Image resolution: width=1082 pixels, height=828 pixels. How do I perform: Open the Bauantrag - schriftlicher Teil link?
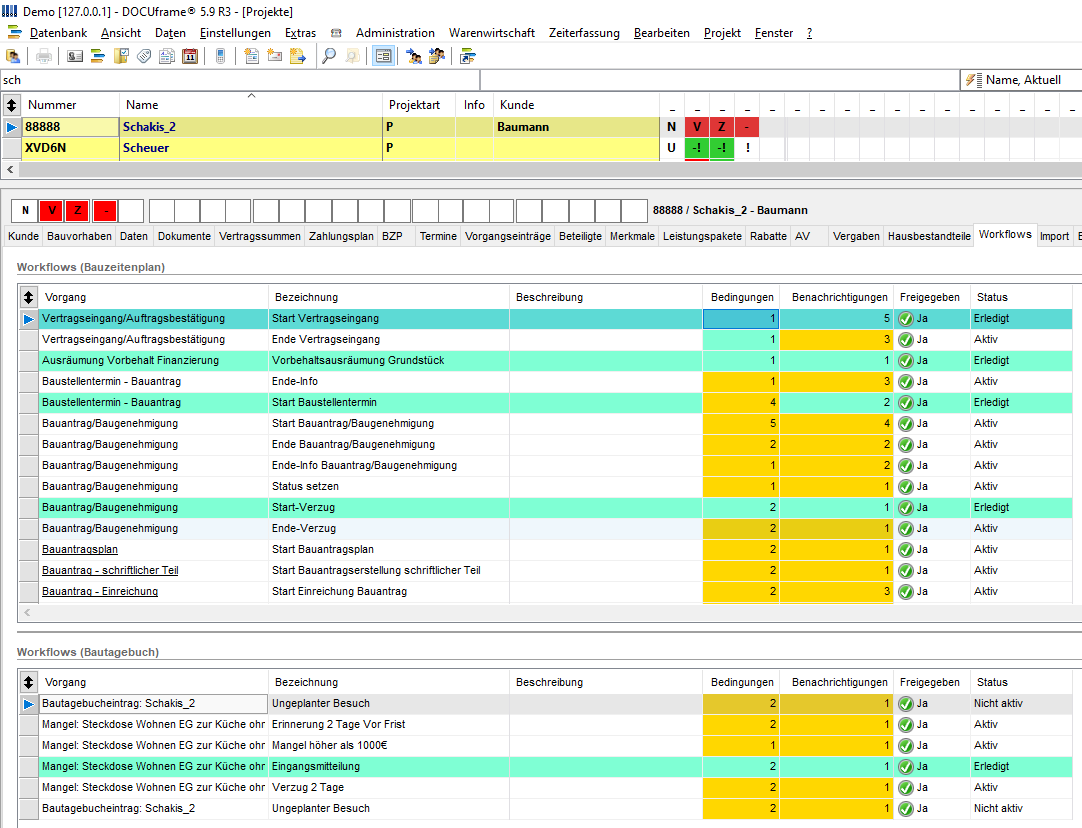[x=110, y=571]
